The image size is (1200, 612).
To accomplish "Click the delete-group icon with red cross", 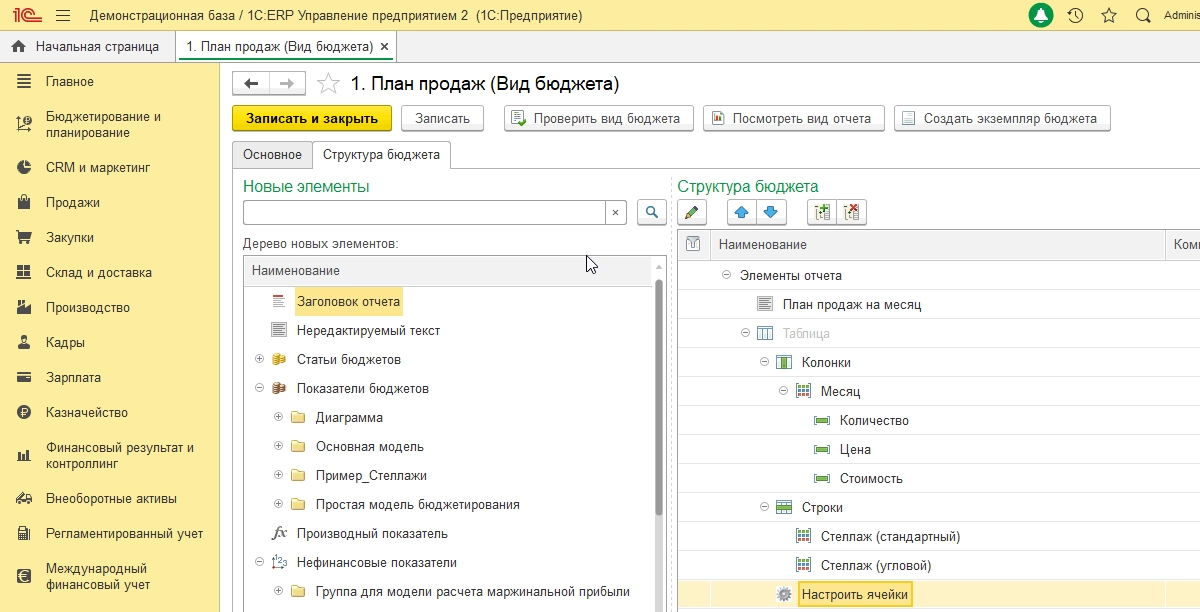I will coord(851,212).
